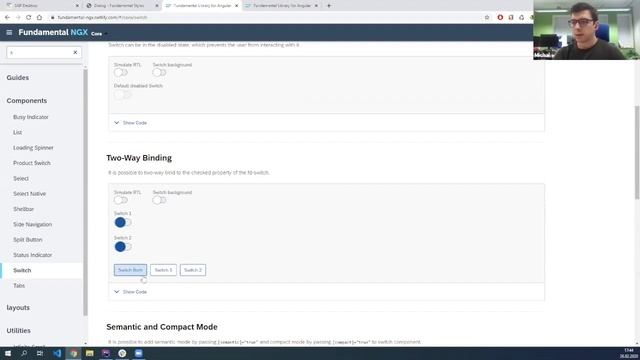Go to the browser home page icon
The height and width of the screenshot is (360, 640).
tap(39, 18)
